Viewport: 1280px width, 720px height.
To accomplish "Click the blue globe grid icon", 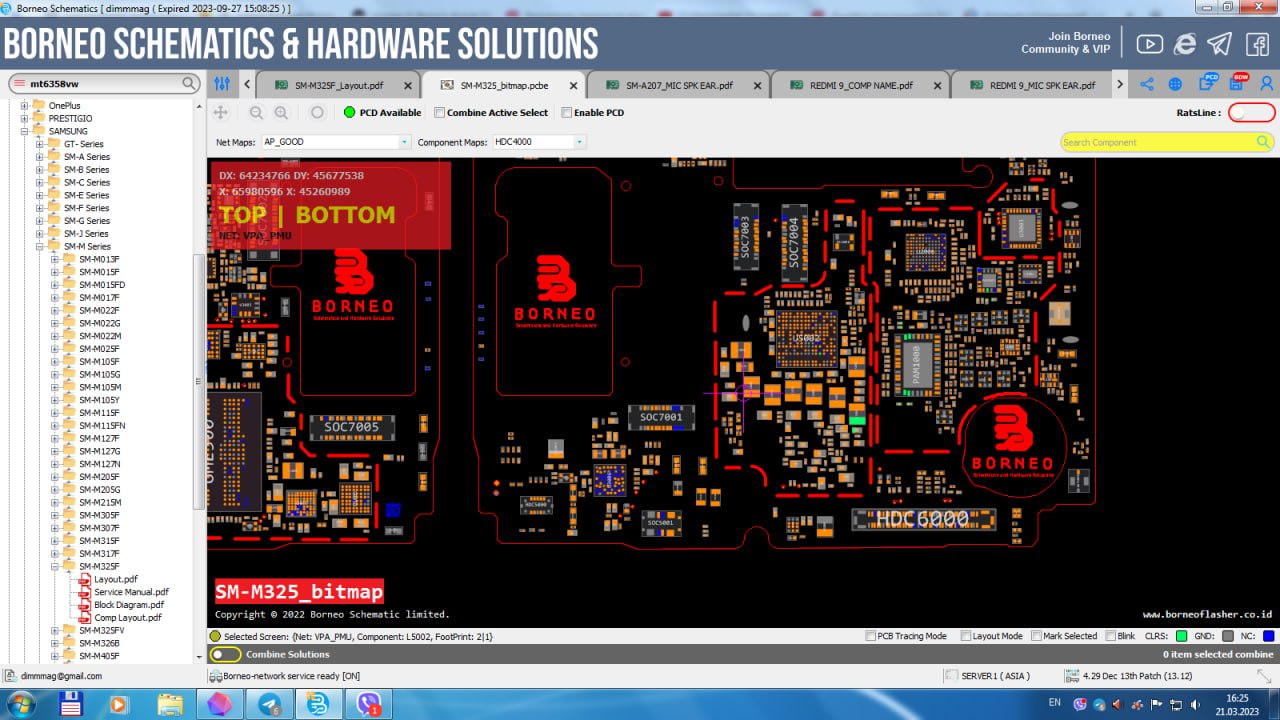I will [x=1176, y=85].
